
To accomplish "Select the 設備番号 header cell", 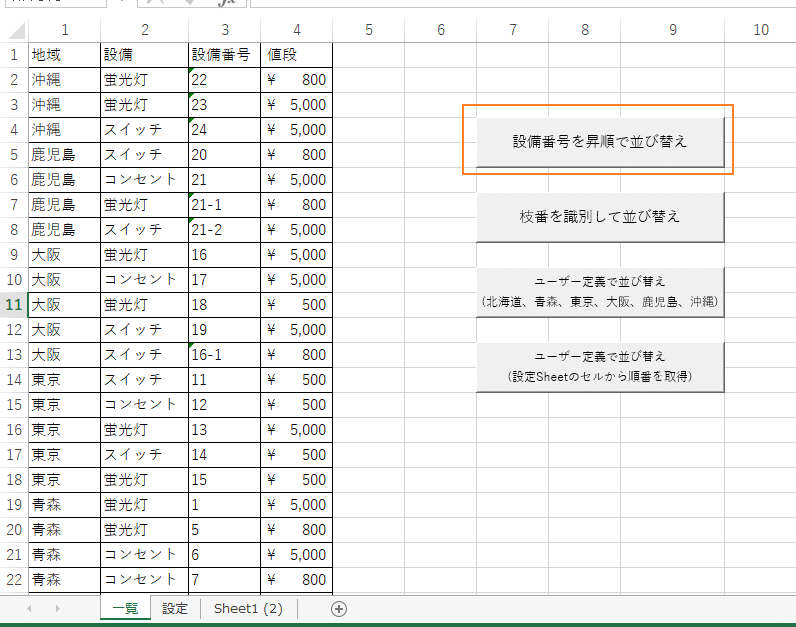I will [x=224, y=55].
